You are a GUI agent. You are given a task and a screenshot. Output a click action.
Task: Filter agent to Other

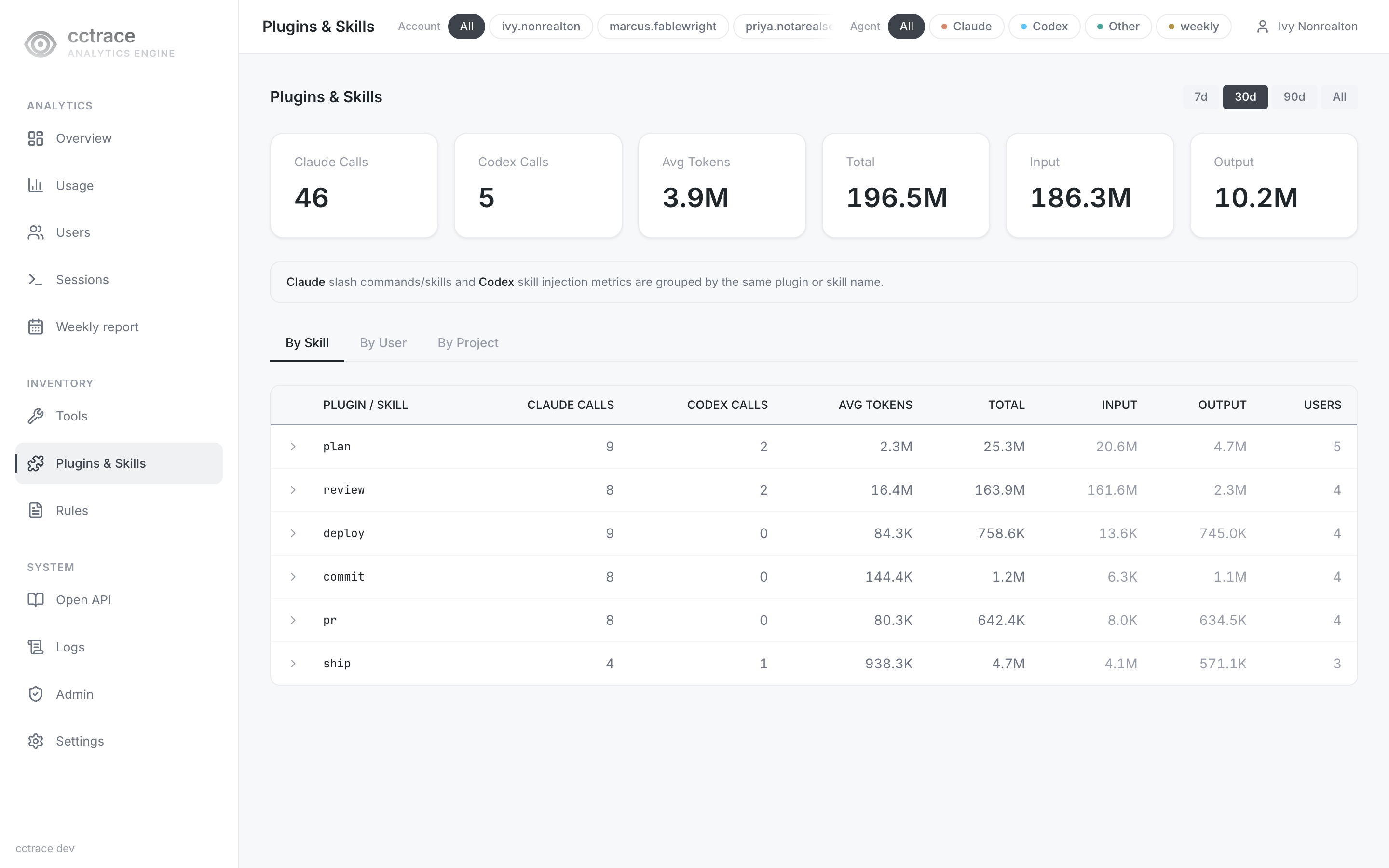[1118, 27]
